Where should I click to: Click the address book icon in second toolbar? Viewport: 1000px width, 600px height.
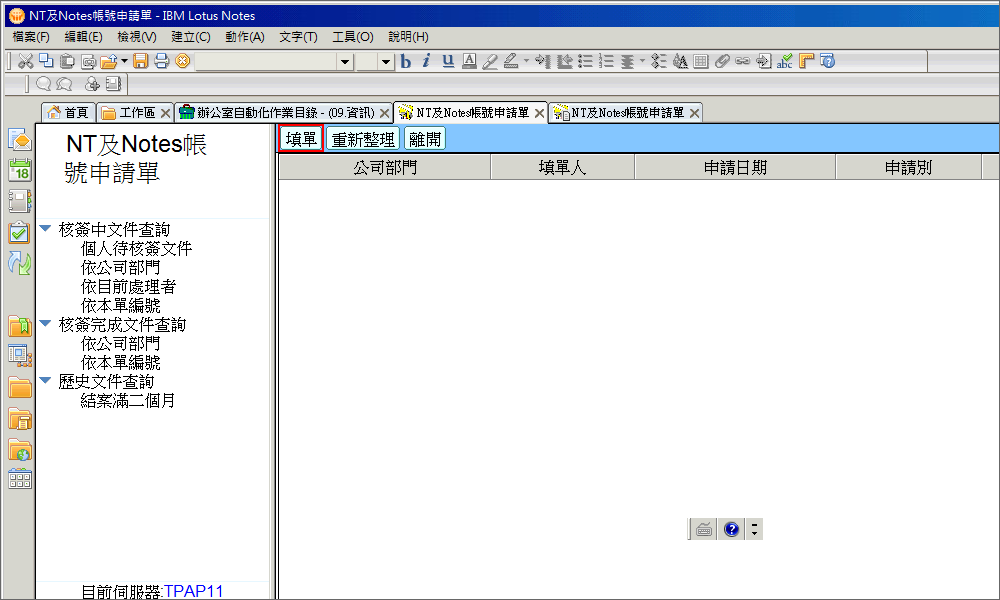(113, 84)
